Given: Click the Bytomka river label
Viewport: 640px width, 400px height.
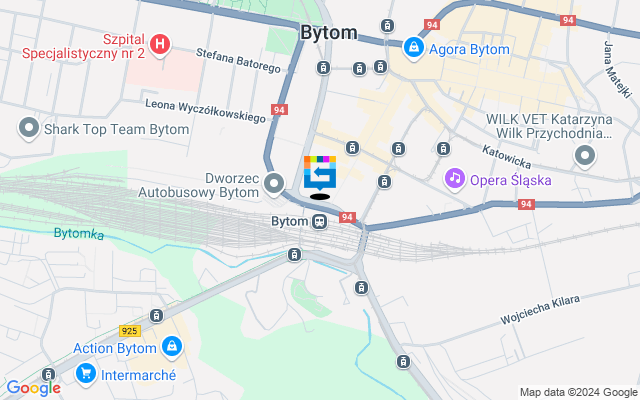Looking at the screenshot, I should pos(79,233).
